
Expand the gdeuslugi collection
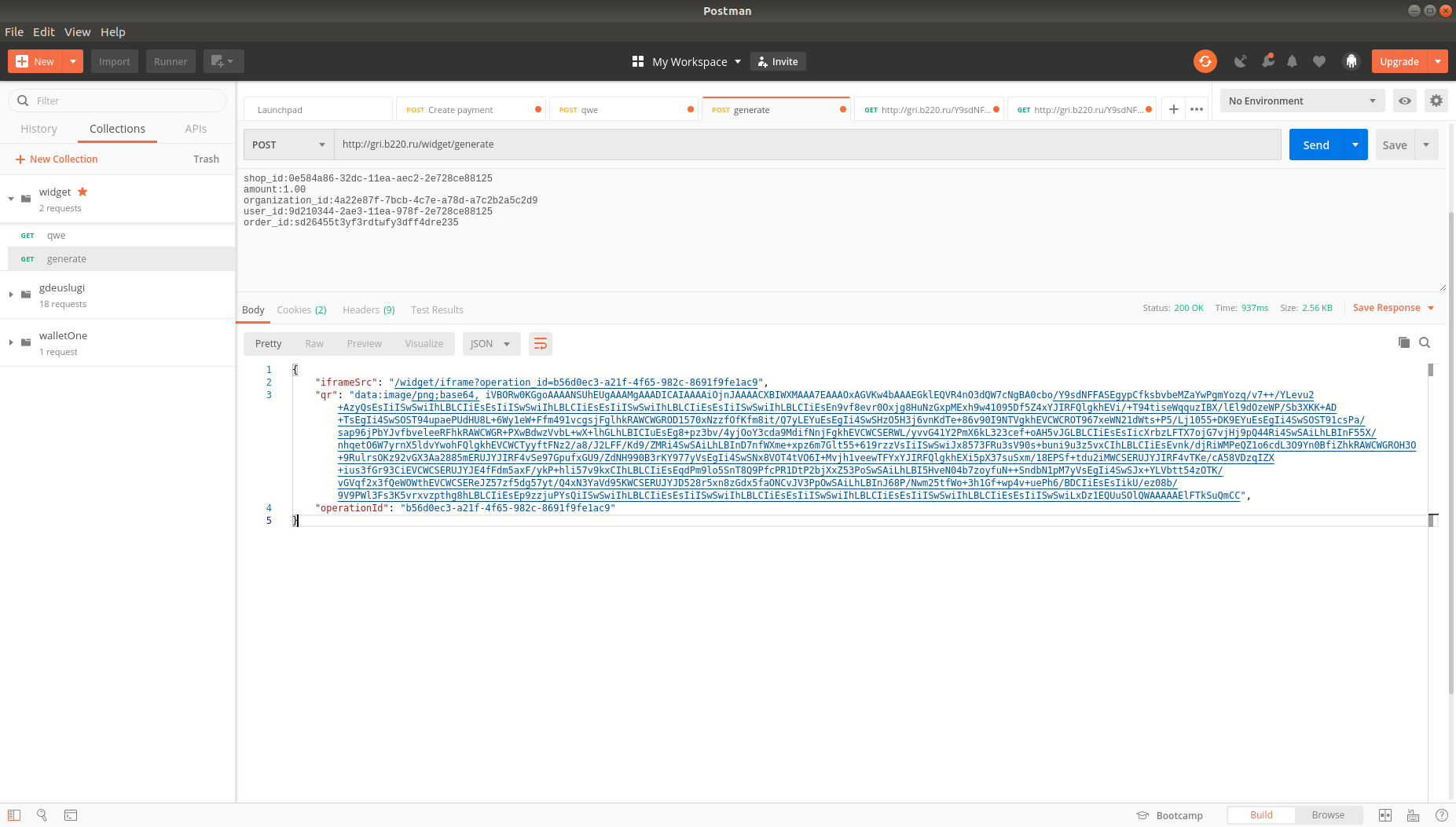coord(11,295)
